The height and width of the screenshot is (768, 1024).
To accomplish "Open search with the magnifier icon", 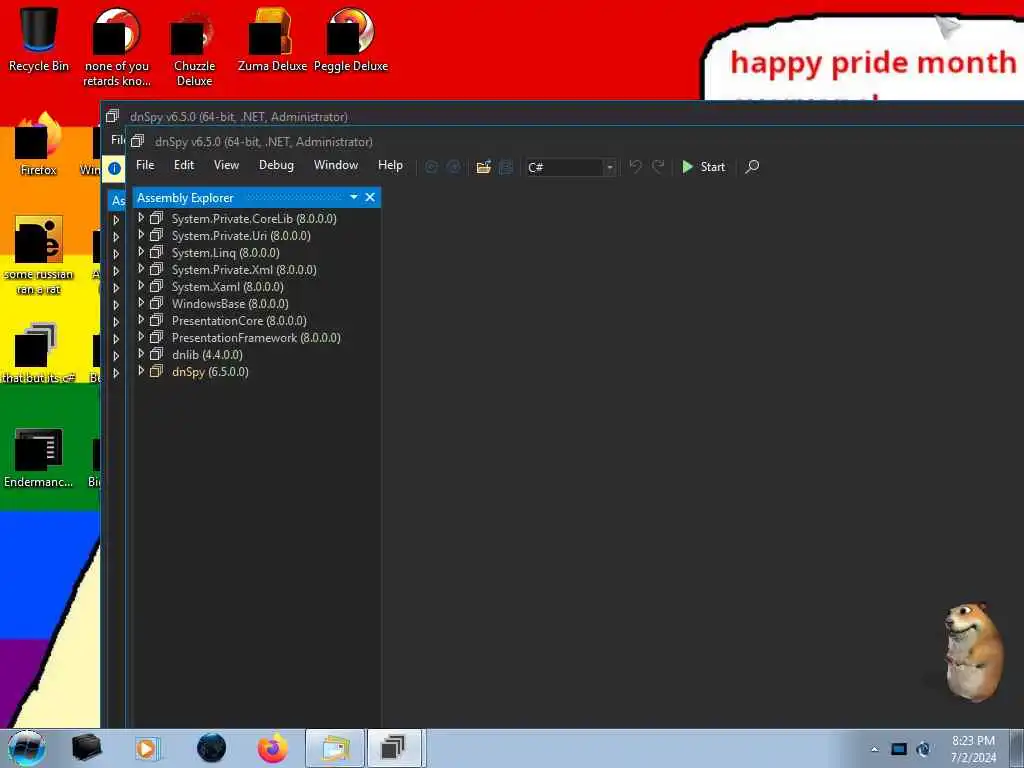I will [752, 167].
